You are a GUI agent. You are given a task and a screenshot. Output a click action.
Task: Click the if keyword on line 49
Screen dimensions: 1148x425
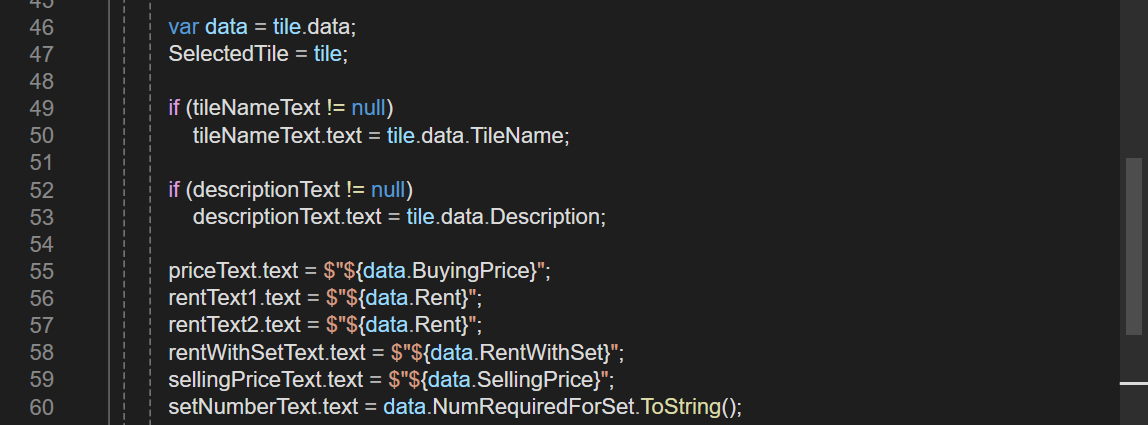(174, 108)
